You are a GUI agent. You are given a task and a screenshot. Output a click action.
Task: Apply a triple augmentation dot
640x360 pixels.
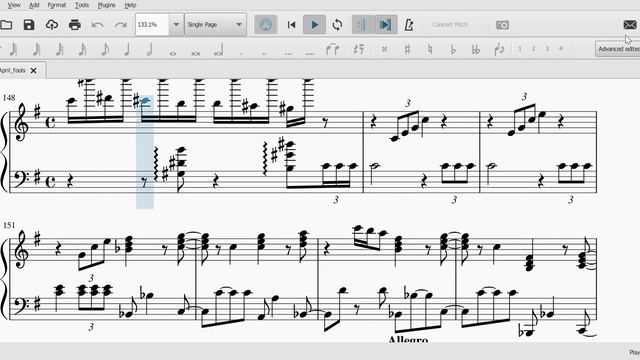pos(288,53)
